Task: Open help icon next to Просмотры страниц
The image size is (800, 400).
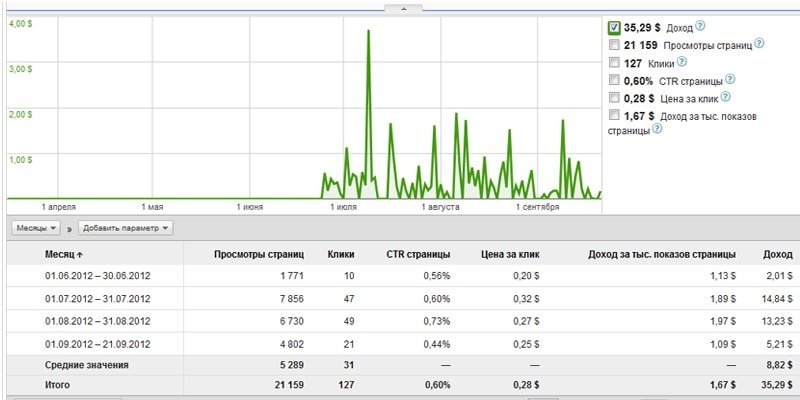Action: (759, 43)
